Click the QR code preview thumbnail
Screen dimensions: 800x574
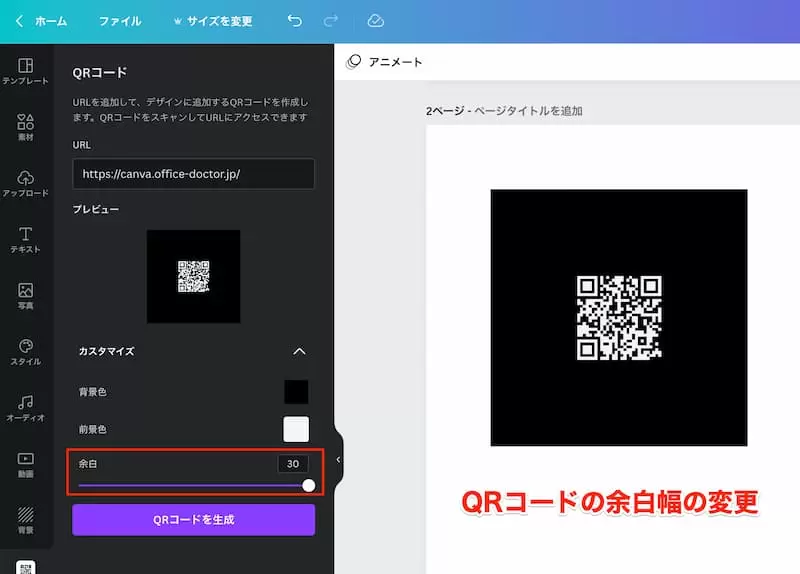tap(193, 276)
